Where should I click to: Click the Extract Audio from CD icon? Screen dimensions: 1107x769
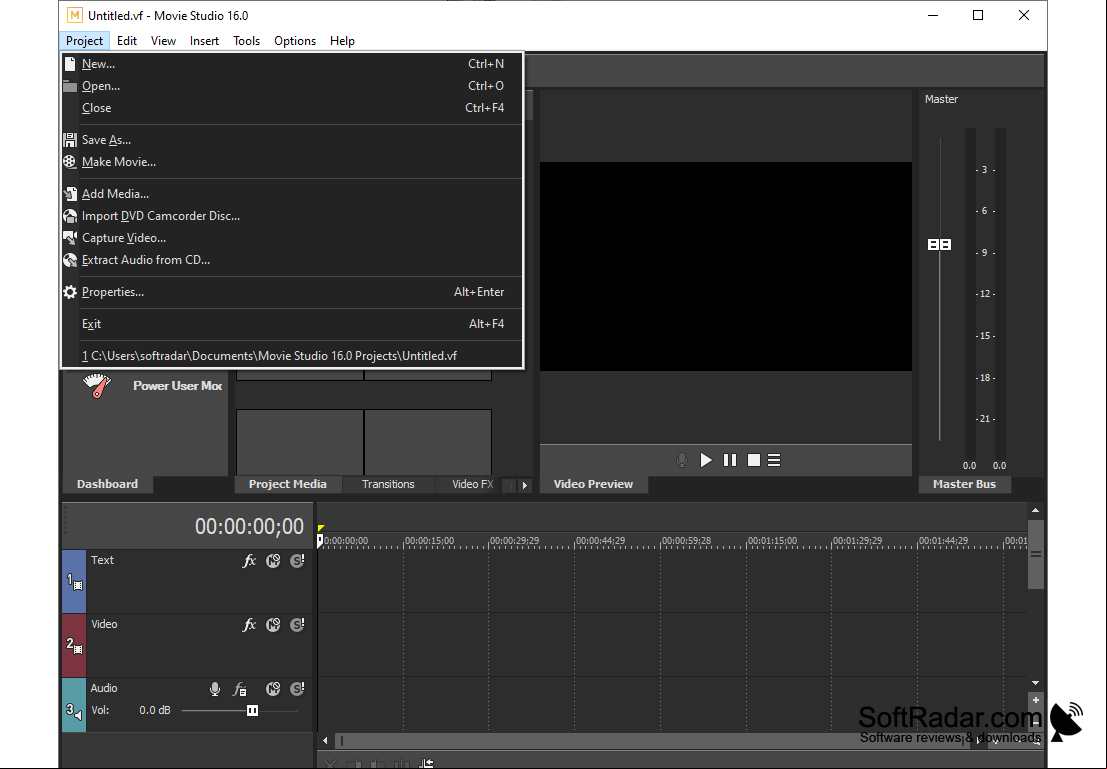70,260
